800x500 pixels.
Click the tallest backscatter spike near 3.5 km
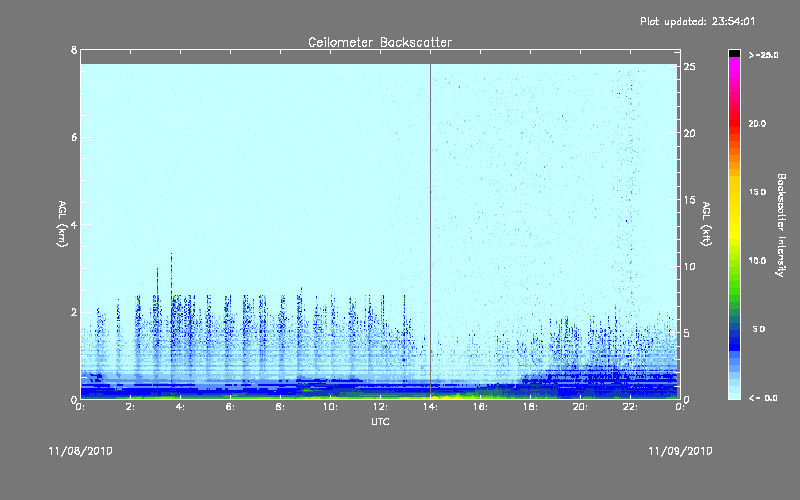(171, 276)
